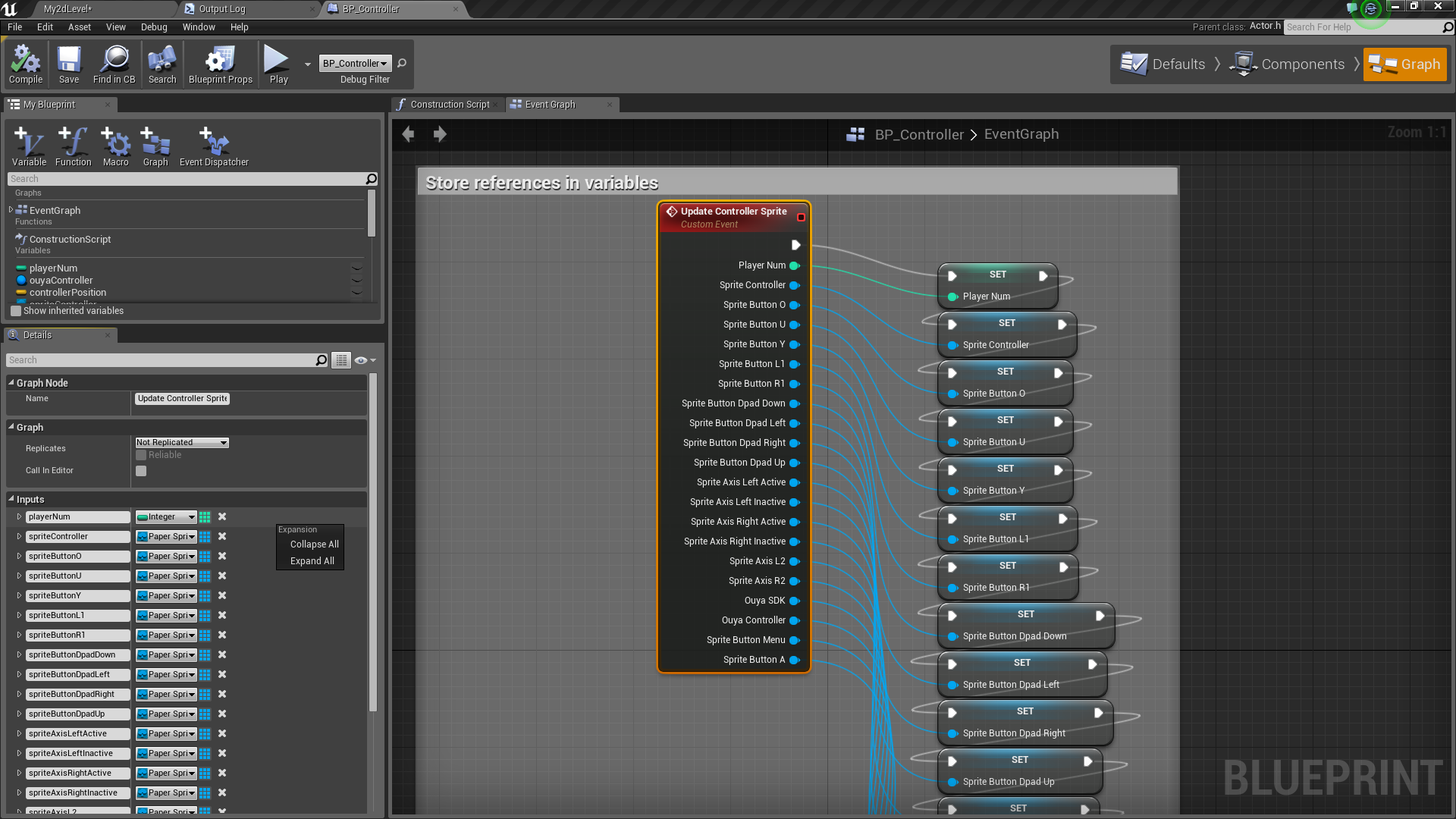Click Collapse All in Expansion menu
This screenshot has width=1456, height=819.
pos(314,544)
